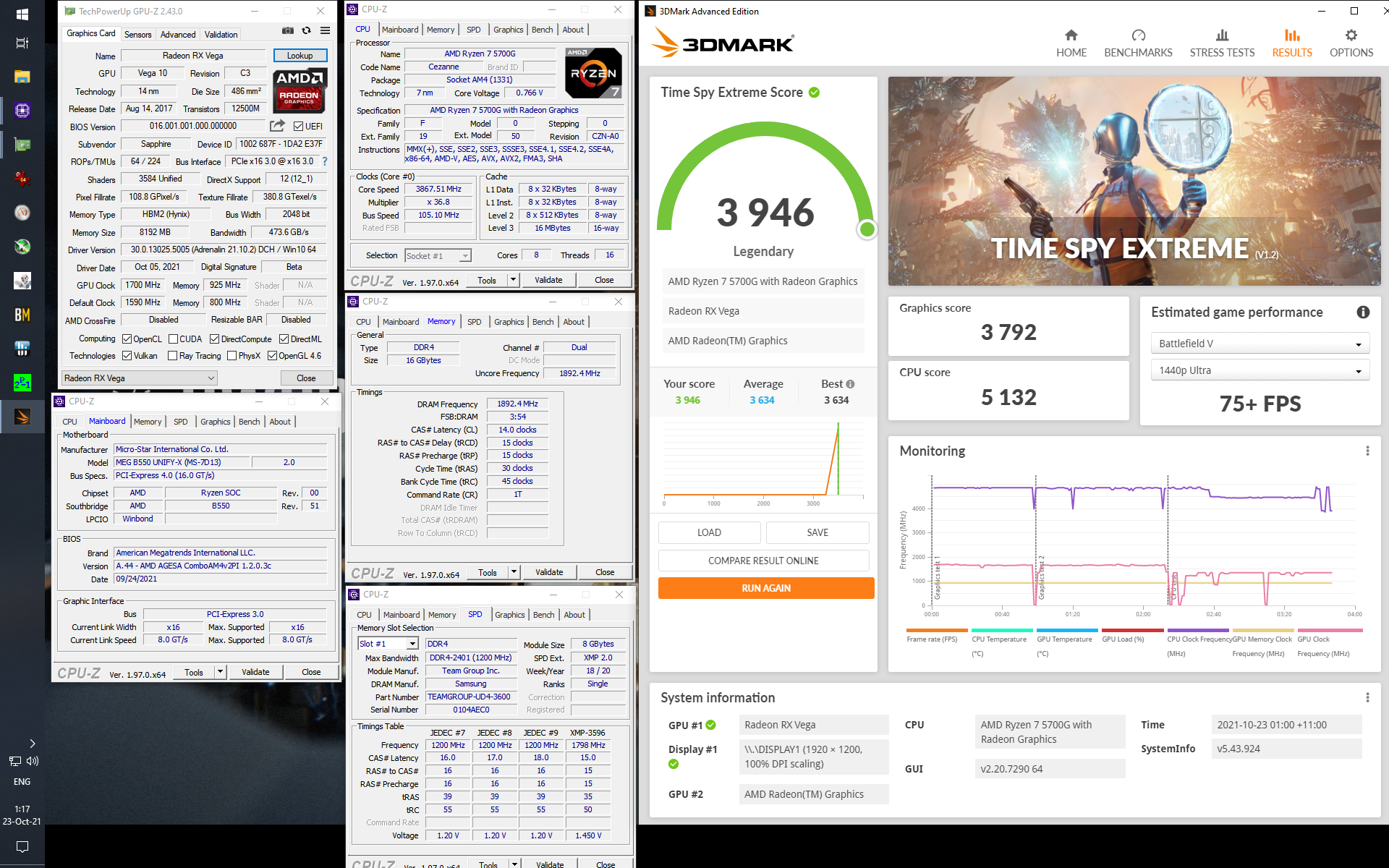The image size is (1389, 868).
Task: Toggle the PhysX checkbox
Action: pyautogui.click(x=232, y=355)
